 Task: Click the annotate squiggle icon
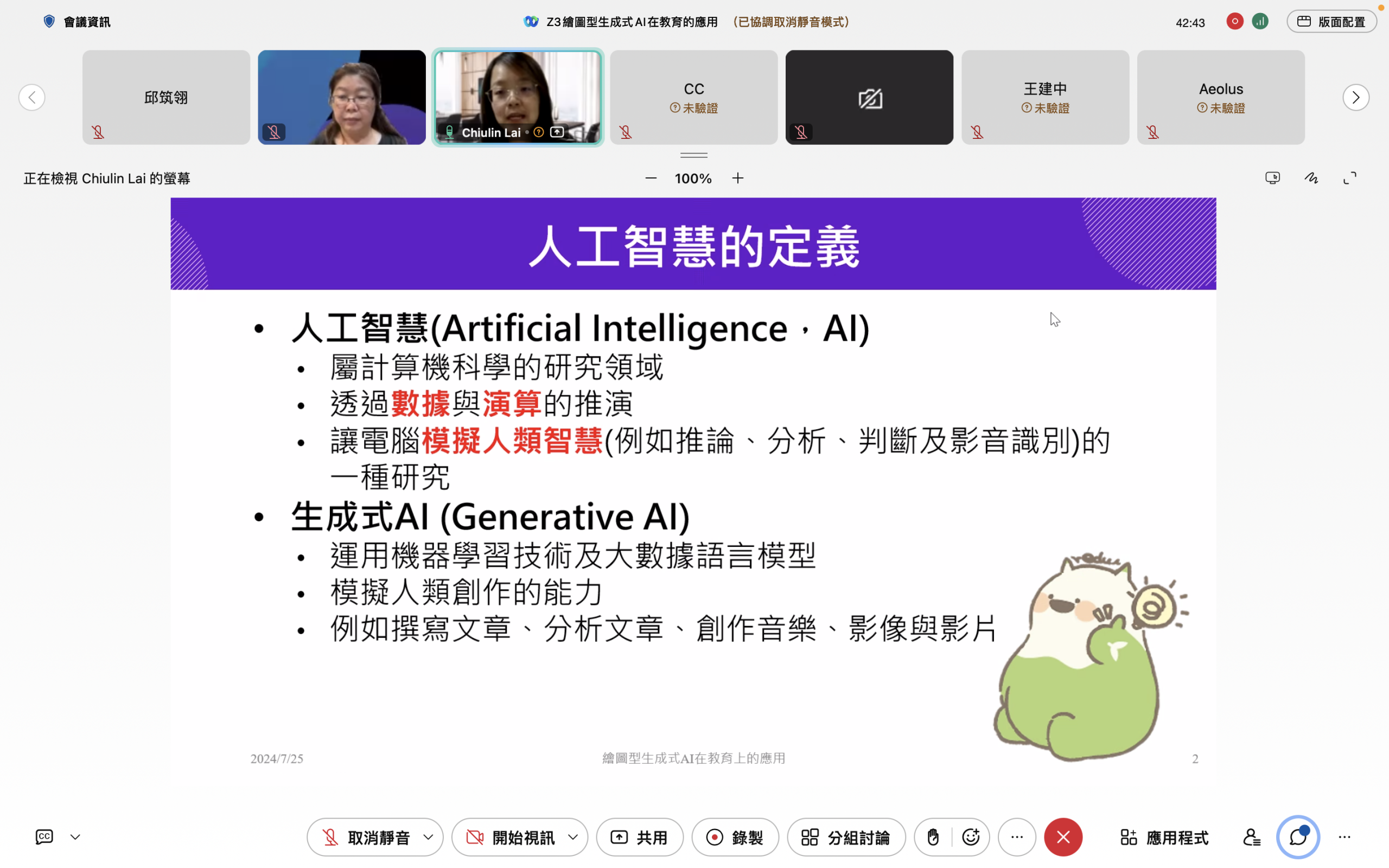pos(1311,178)
